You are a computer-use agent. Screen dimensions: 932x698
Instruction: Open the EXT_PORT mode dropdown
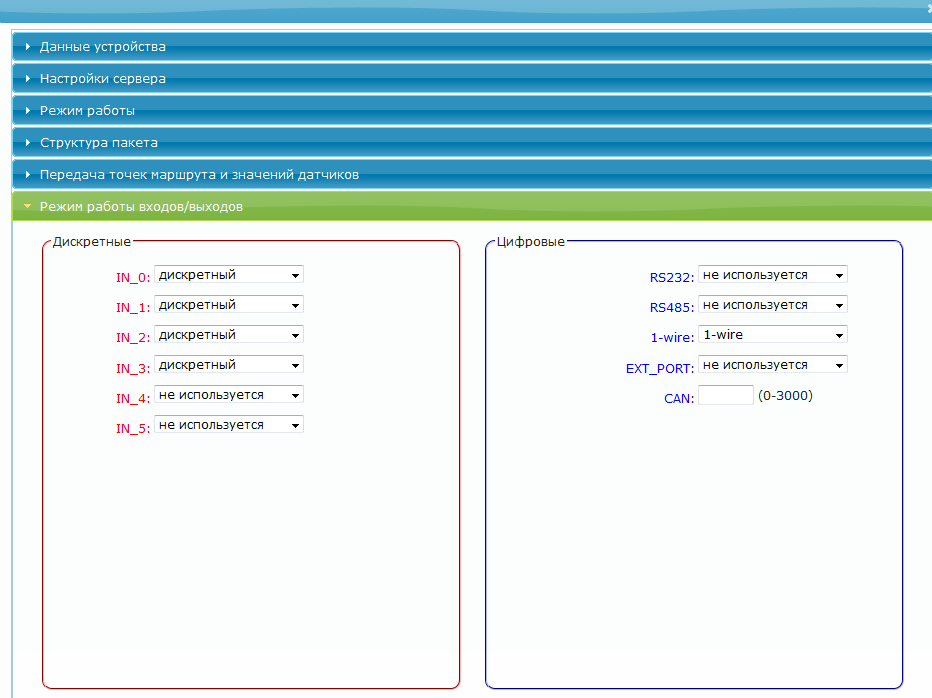pyautogui.click(x=773, y=365)
